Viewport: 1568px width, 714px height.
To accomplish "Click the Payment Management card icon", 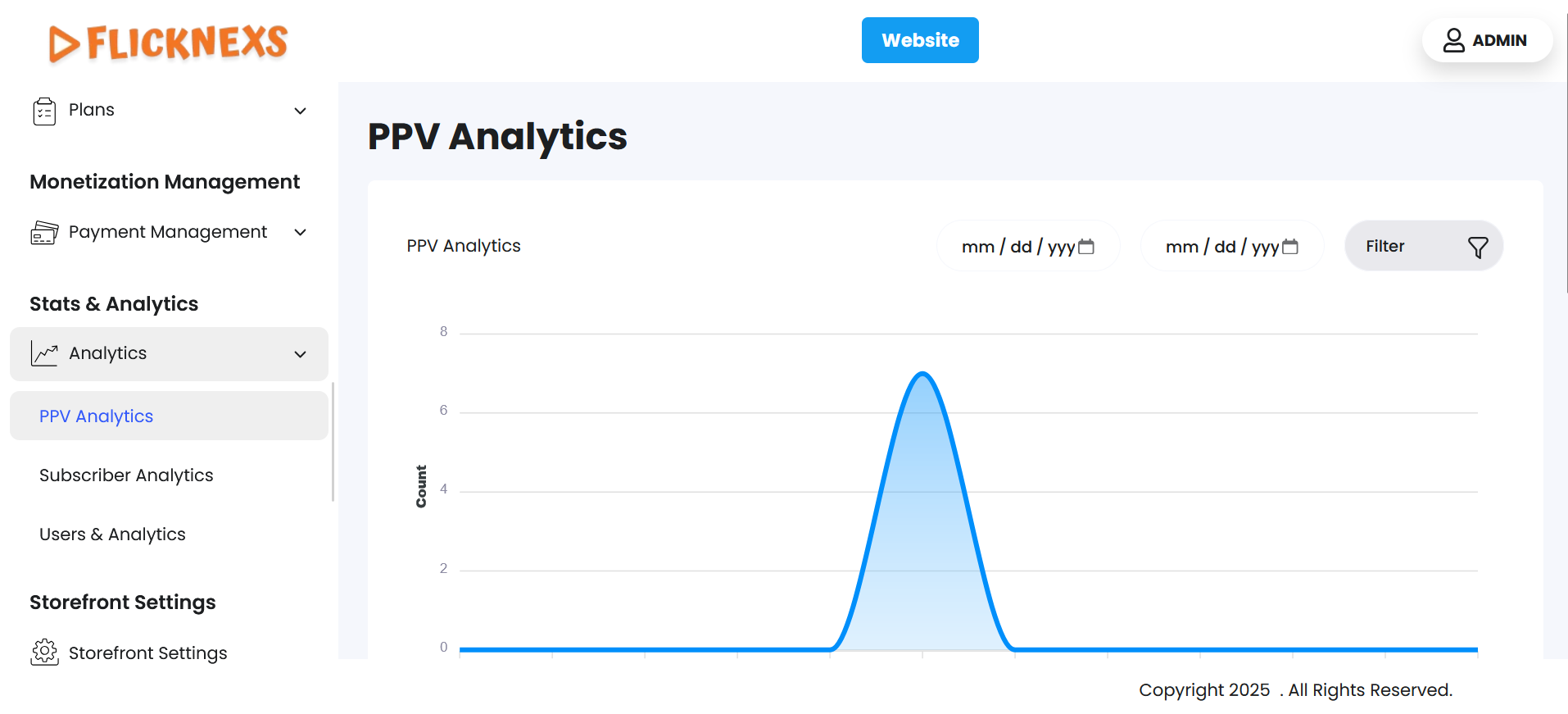I will pyautogui.click(x=44, y=233).
